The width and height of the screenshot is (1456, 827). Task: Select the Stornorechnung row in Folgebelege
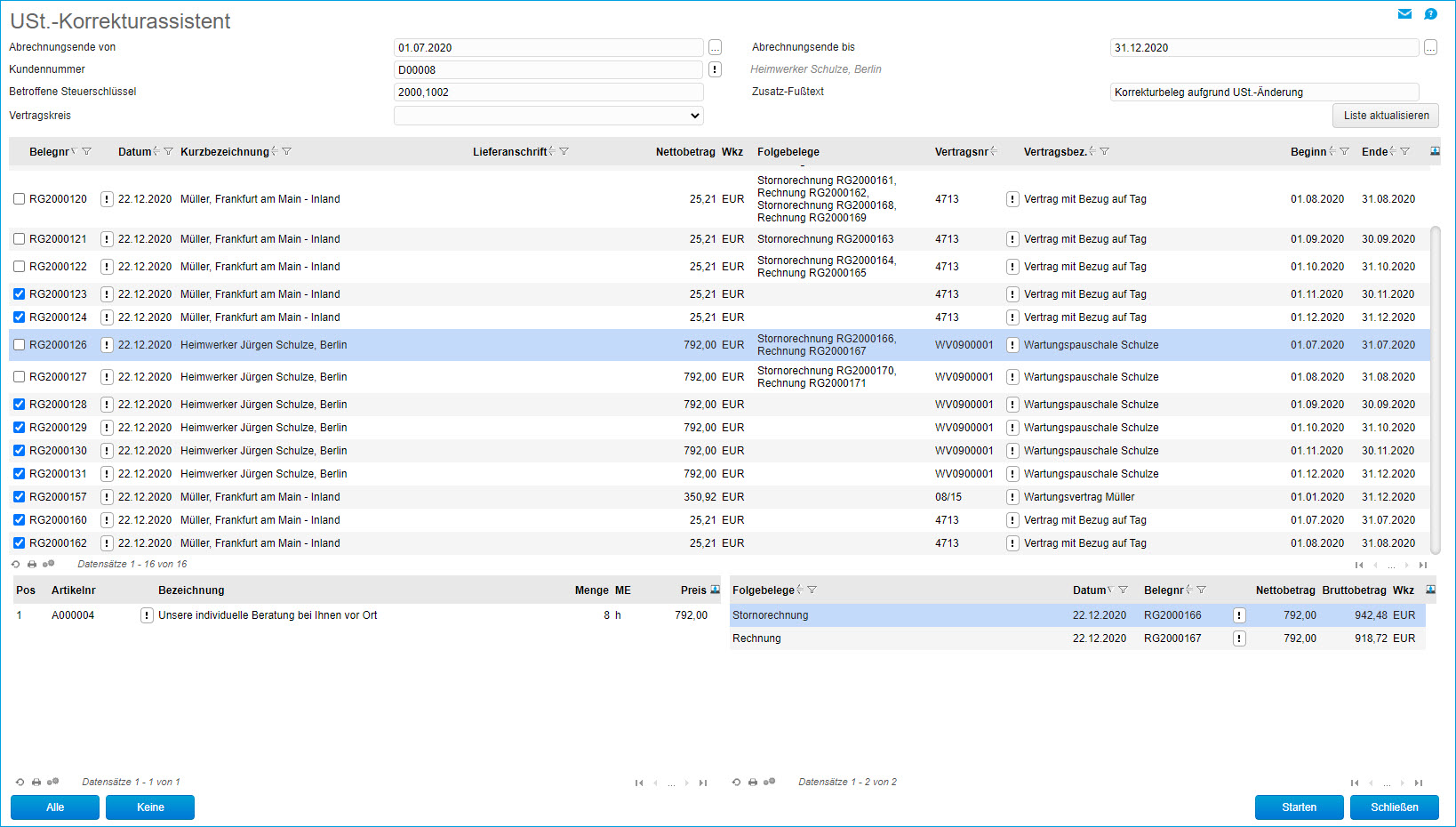click(1077, 615)
